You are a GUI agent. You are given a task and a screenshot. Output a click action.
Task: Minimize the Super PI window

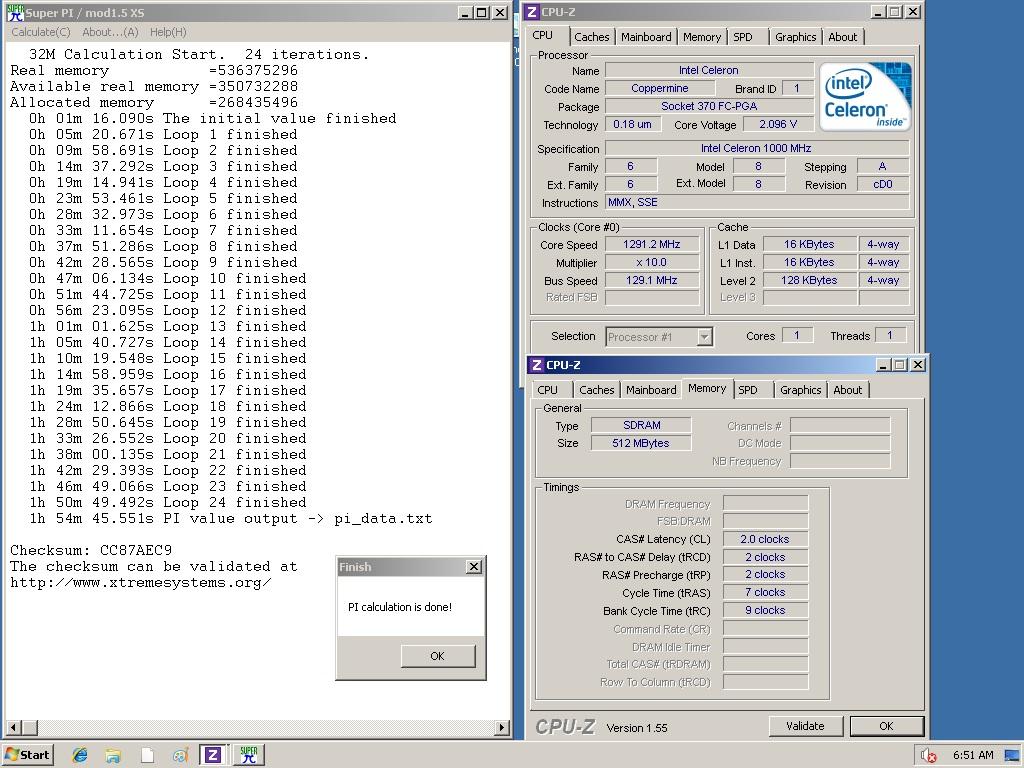465,12
